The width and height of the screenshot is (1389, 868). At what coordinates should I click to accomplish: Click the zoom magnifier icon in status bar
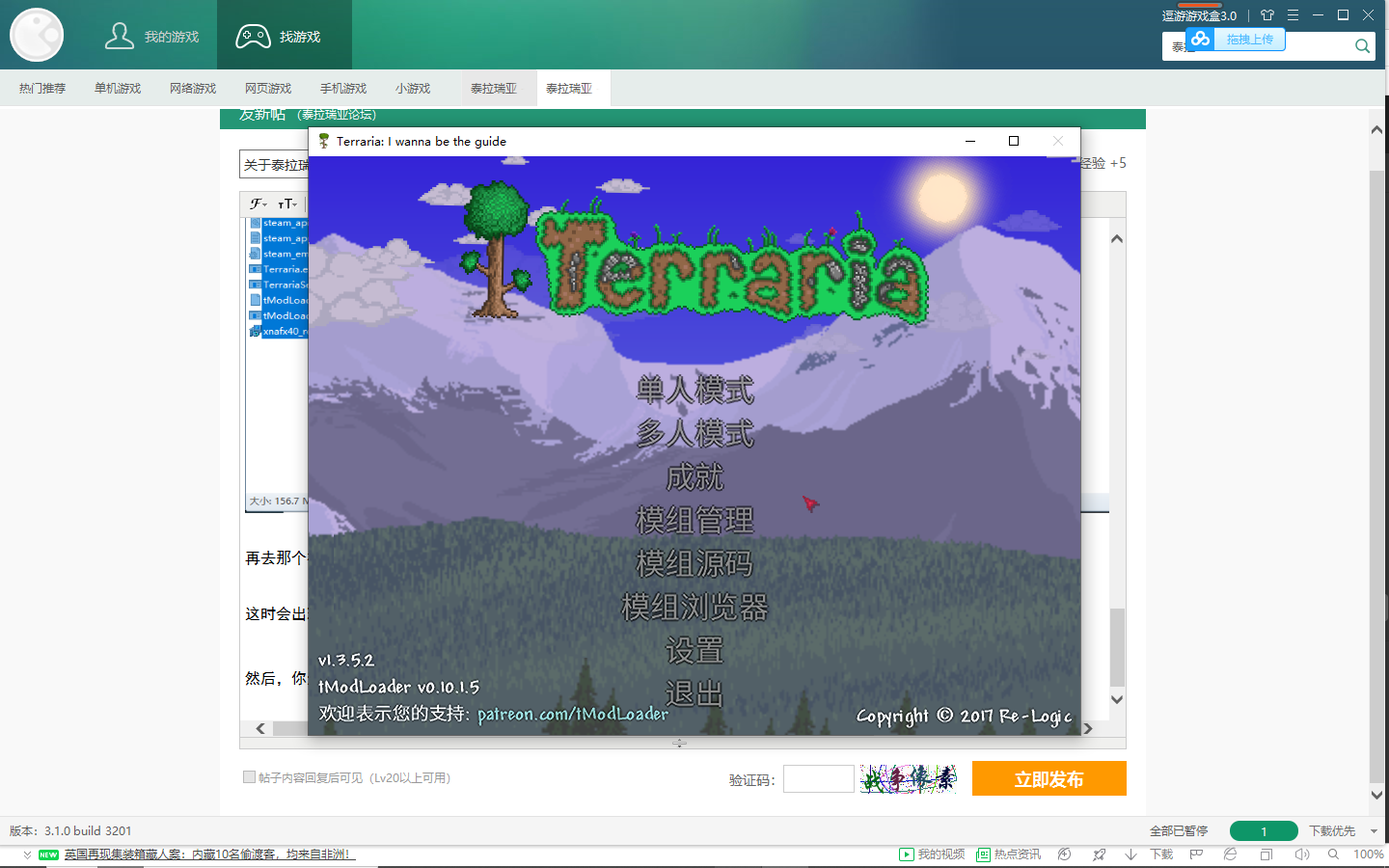point(1333,854)
